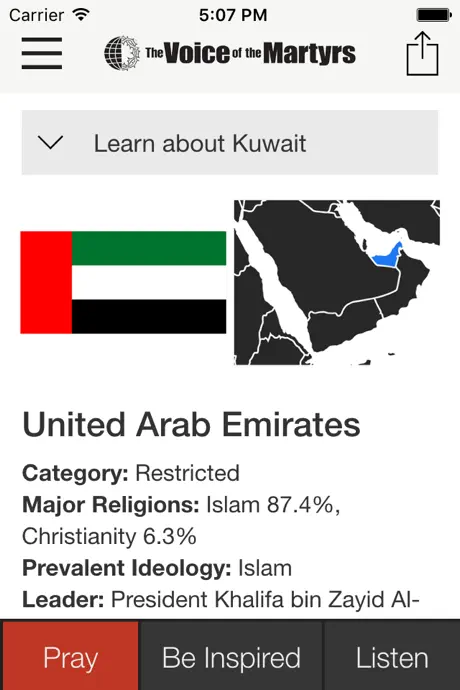Switch to the Be Inspired tab
The height and width of the screenshot is (690, 460).
coord(231,656)
